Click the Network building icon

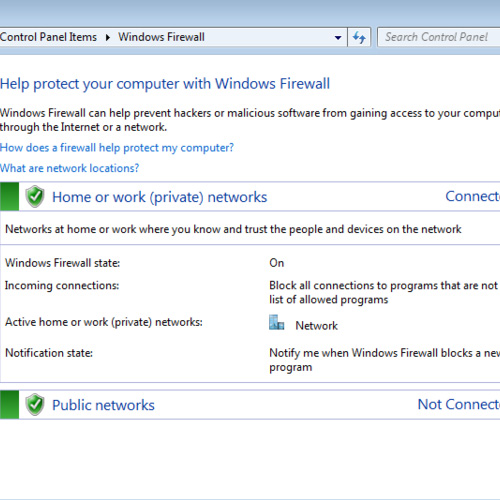277,322
